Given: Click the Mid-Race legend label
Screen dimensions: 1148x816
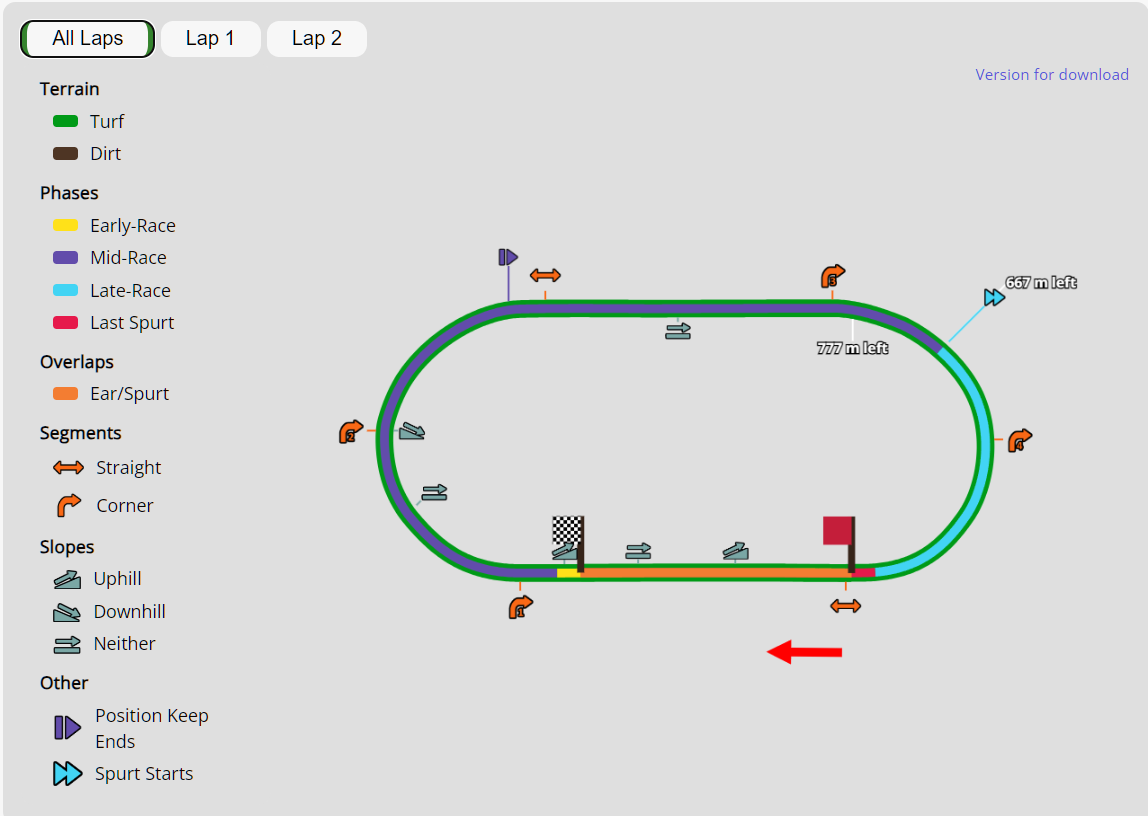Looking at the screenshot, I should tap(128, 258).
